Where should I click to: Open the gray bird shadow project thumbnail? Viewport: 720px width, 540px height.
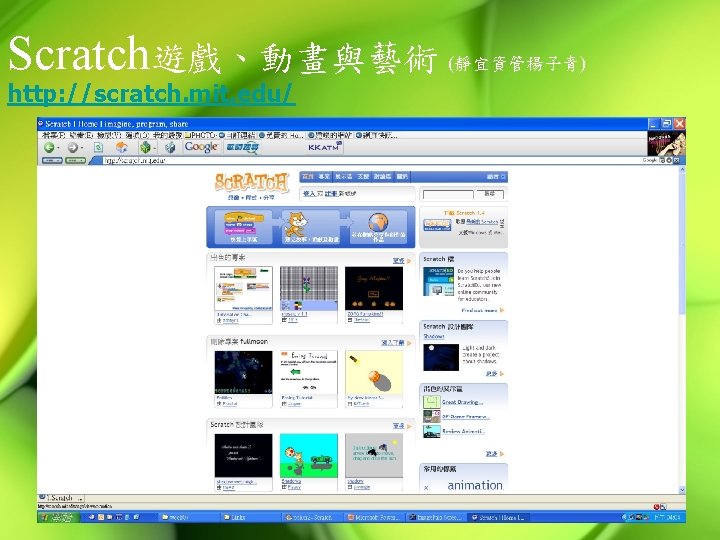click(374, 456)
